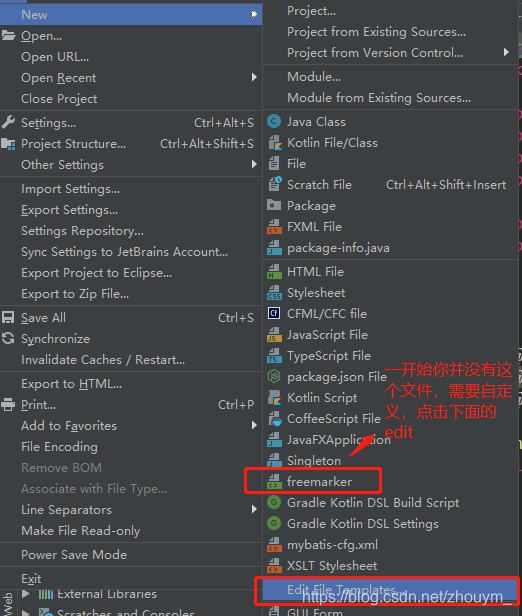Click the Synchronize refresh icon
Screen dimensions: 522x616
coord(8,338)
